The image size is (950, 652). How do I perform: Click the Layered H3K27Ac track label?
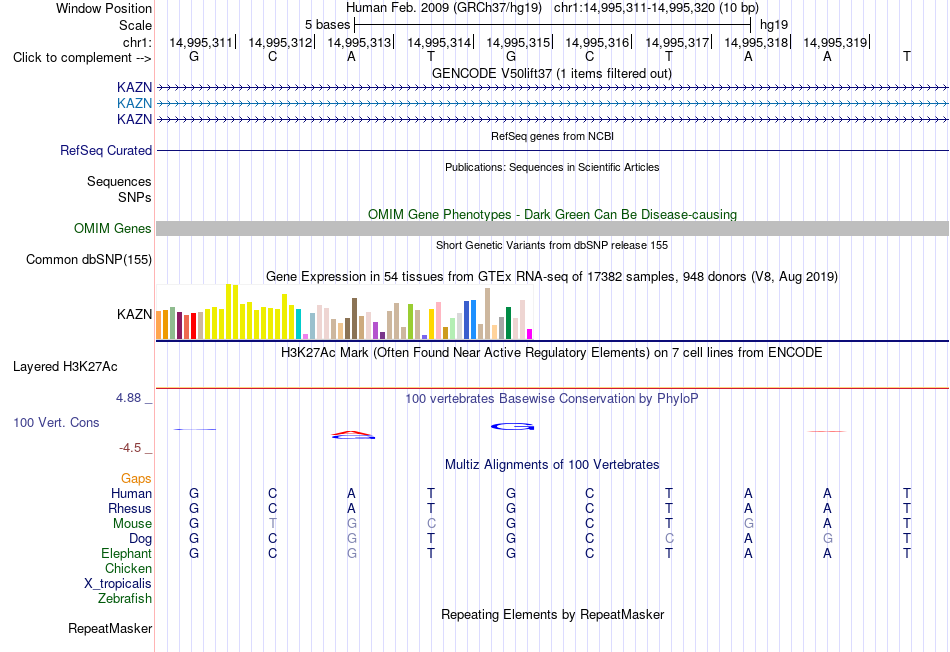pos(65,367)
